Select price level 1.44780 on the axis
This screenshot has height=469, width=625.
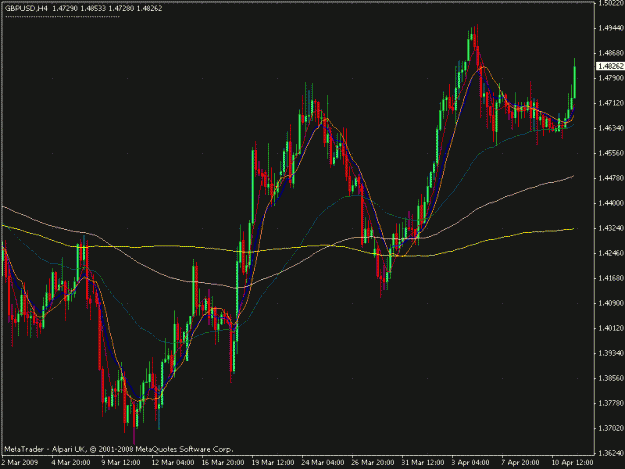(611, 178)
